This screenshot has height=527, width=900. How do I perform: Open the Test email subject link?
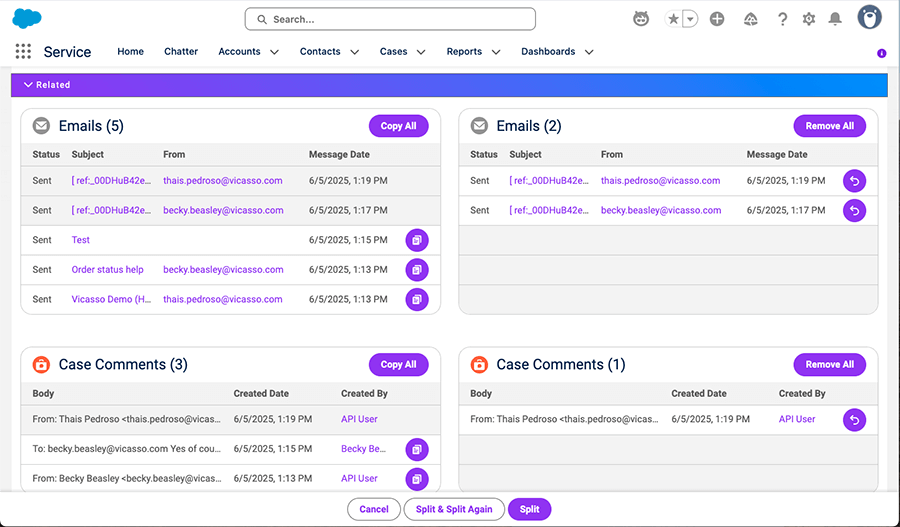point(80,240)
